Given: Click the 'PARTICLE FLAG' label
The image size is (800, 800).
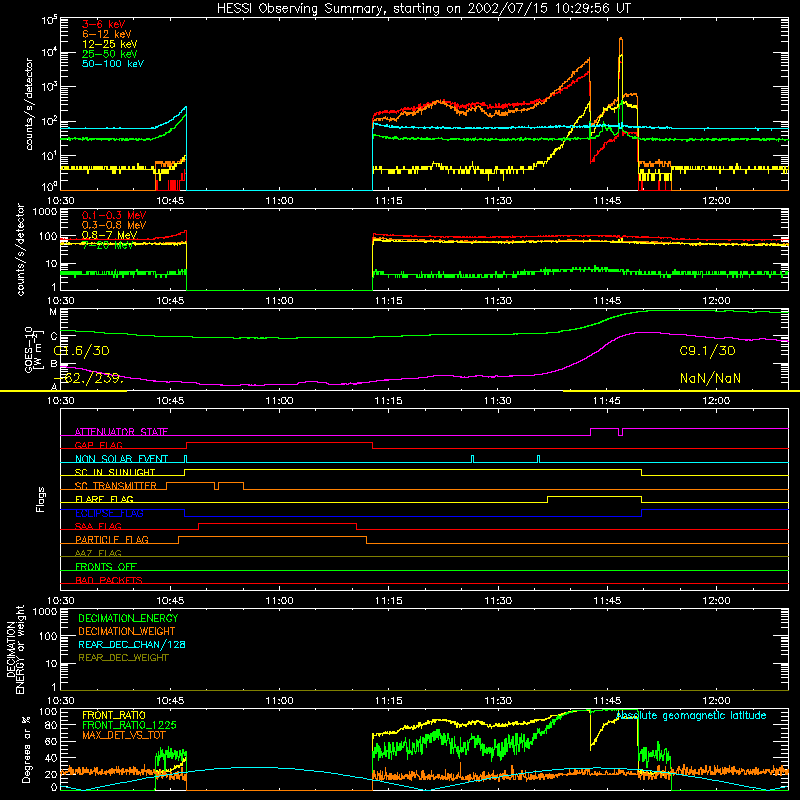Looking at the screenshot, I should coord(112,540).
